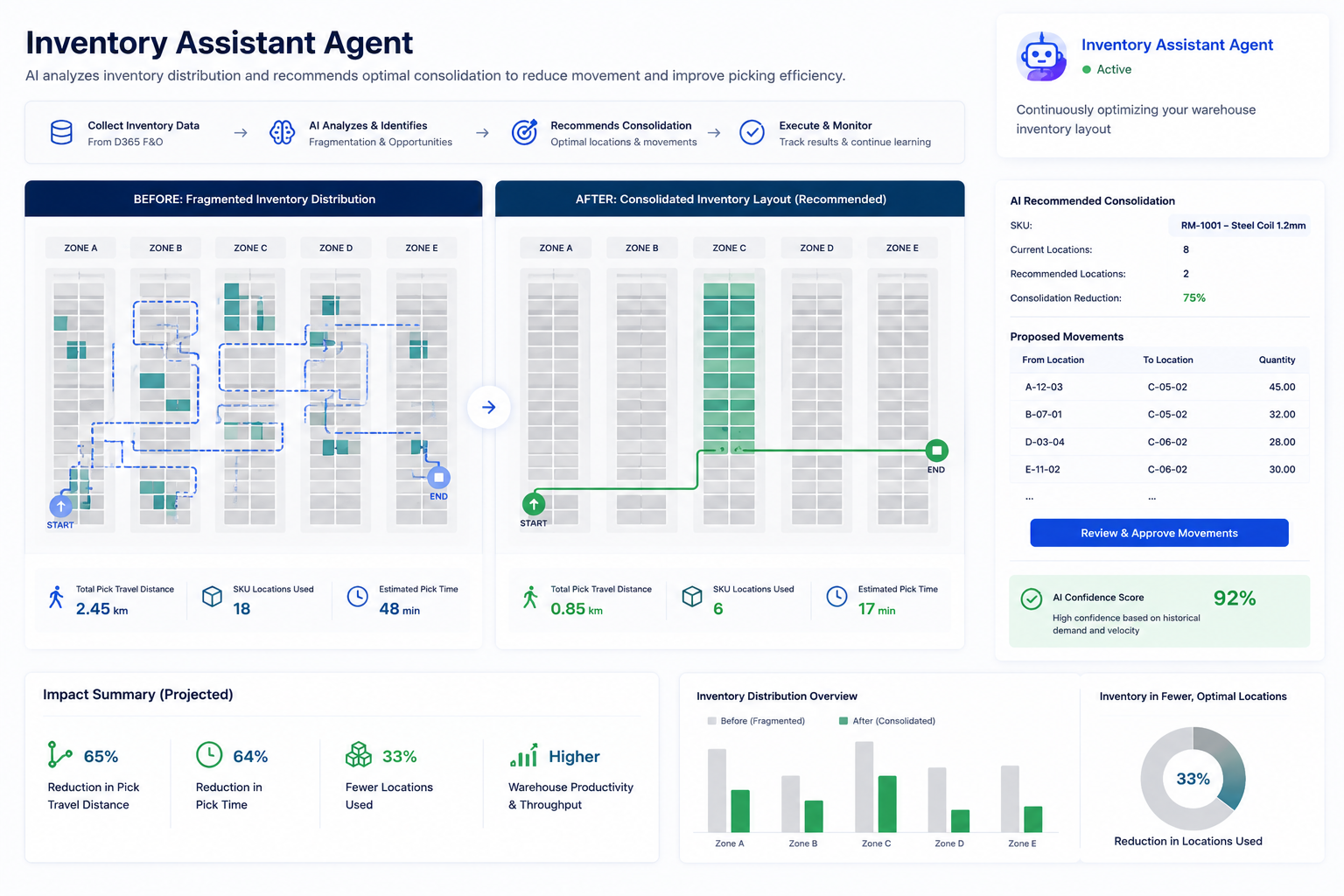
Task: Click the Collect Inventory Data database icon
Action: pos(61,133)
